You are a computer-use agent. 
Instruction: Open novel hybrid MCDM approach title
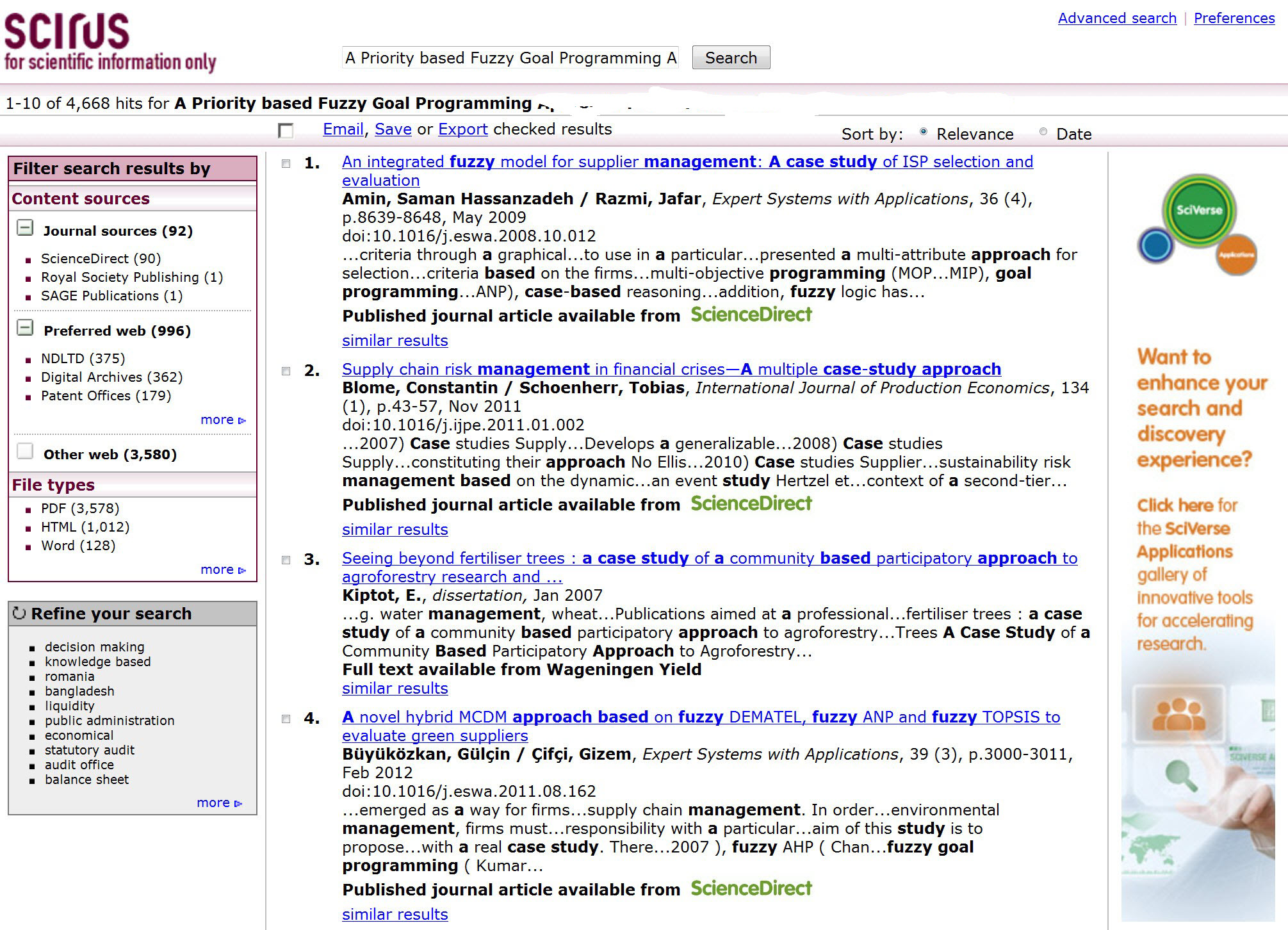(701, 726)
